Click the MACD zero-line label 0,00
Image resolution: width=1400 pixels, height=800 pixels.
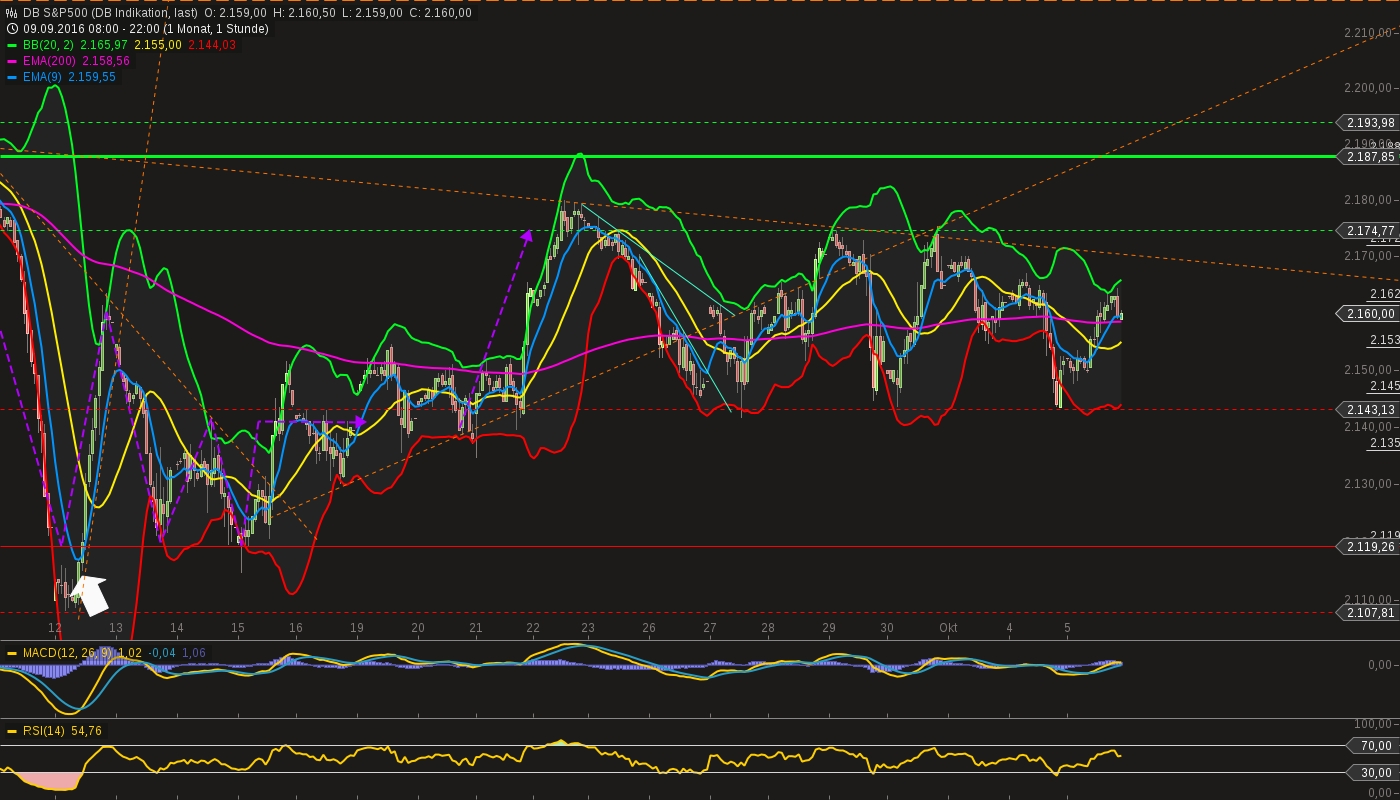click(x=1381, y=665)
